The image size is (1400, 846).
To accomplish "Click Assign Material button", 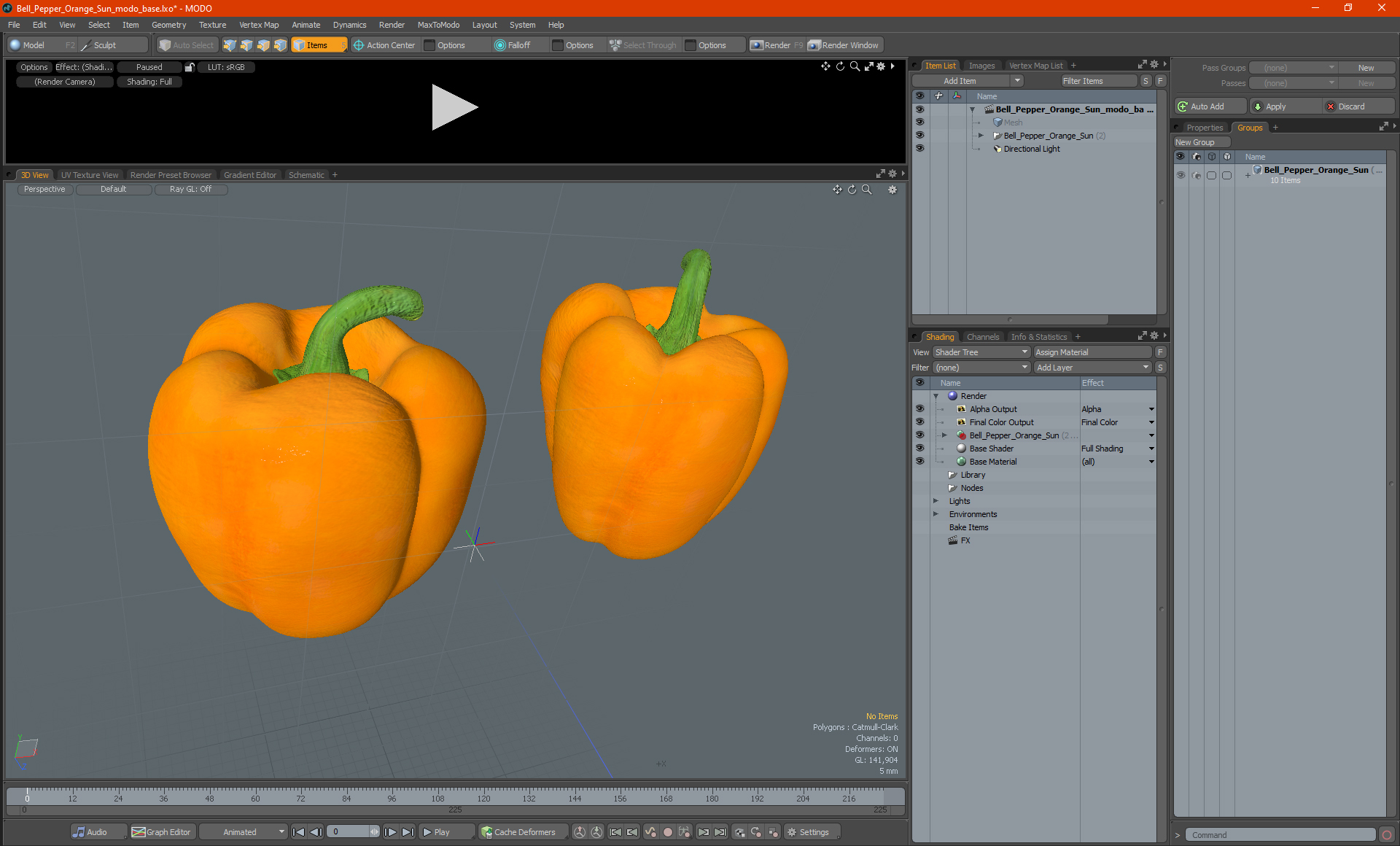I will 1092,352.
